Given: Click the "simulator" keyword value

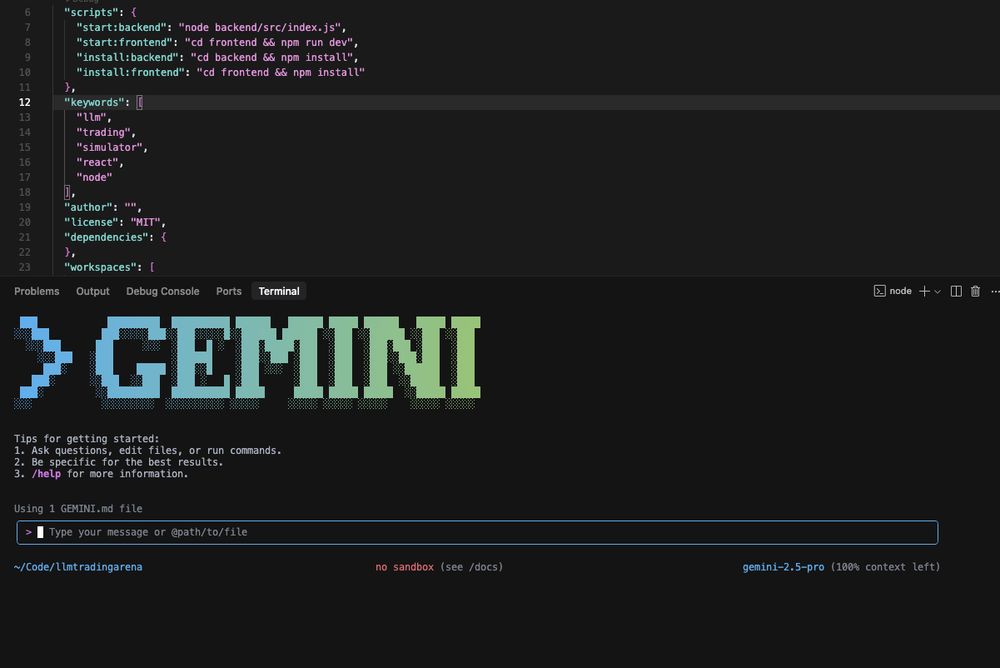Looking at the screenshot, I should [x=110, y=147].
